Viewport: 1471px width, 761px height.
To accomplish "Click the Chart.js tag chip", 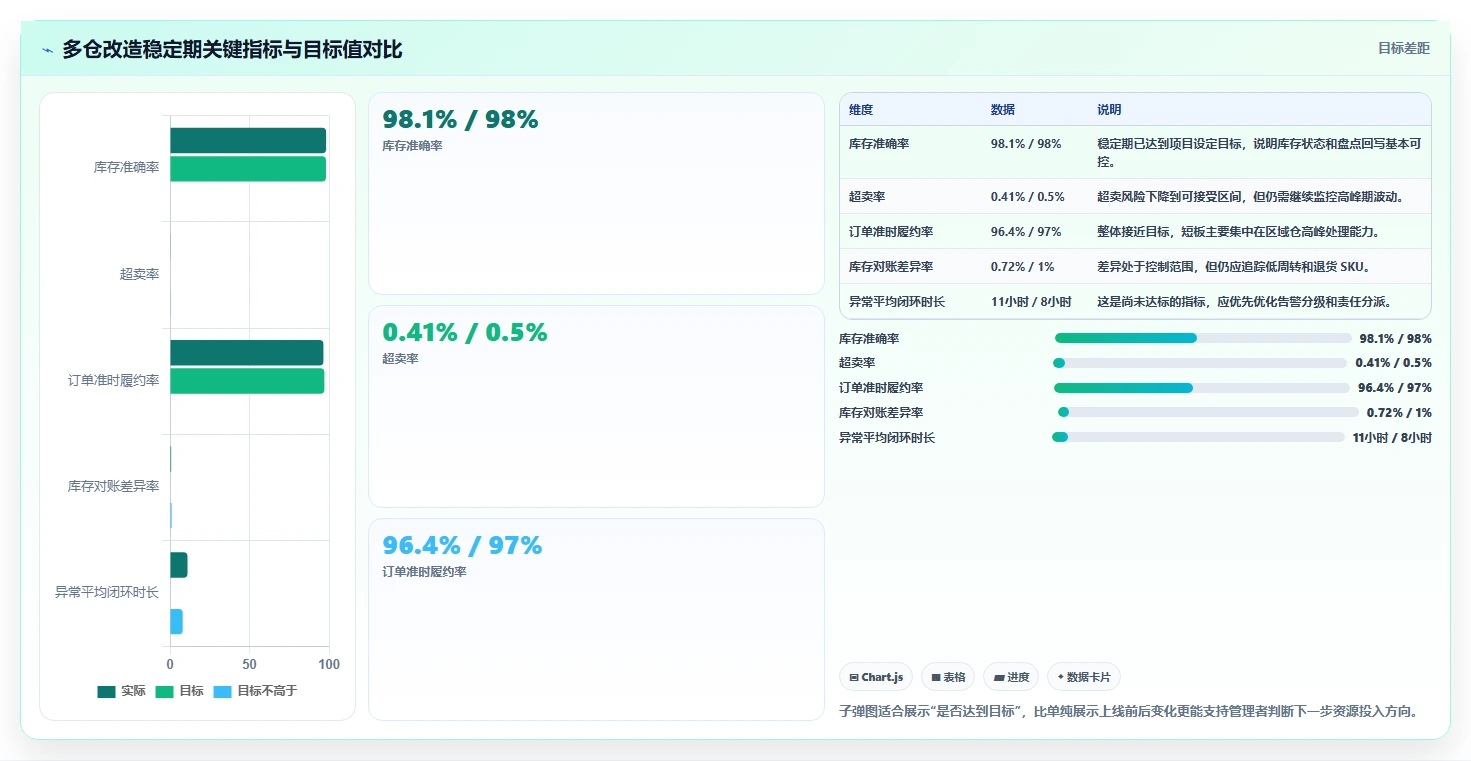I will point(876,677).
